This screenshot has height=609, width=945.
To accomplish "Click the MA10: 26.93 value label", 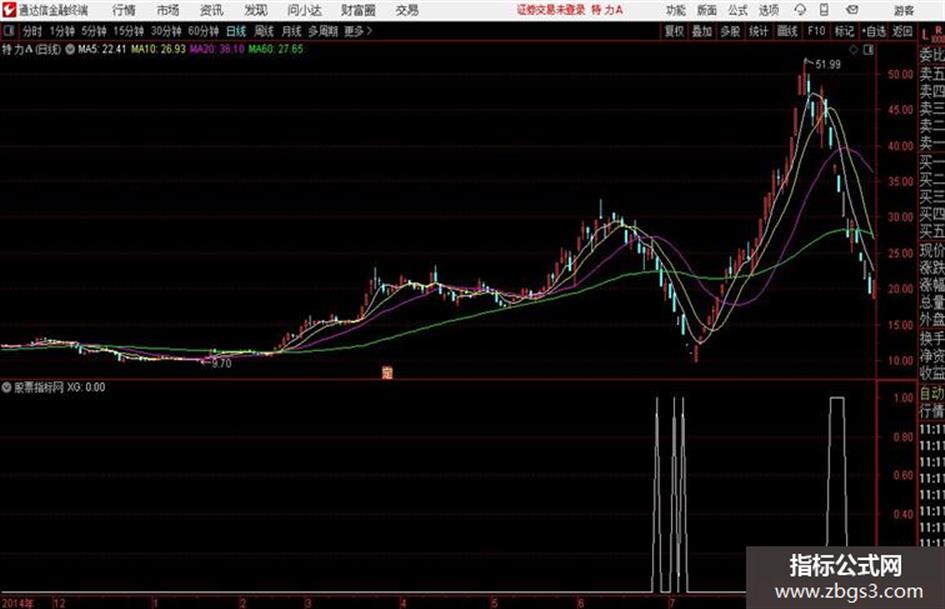I will [159, 49].
